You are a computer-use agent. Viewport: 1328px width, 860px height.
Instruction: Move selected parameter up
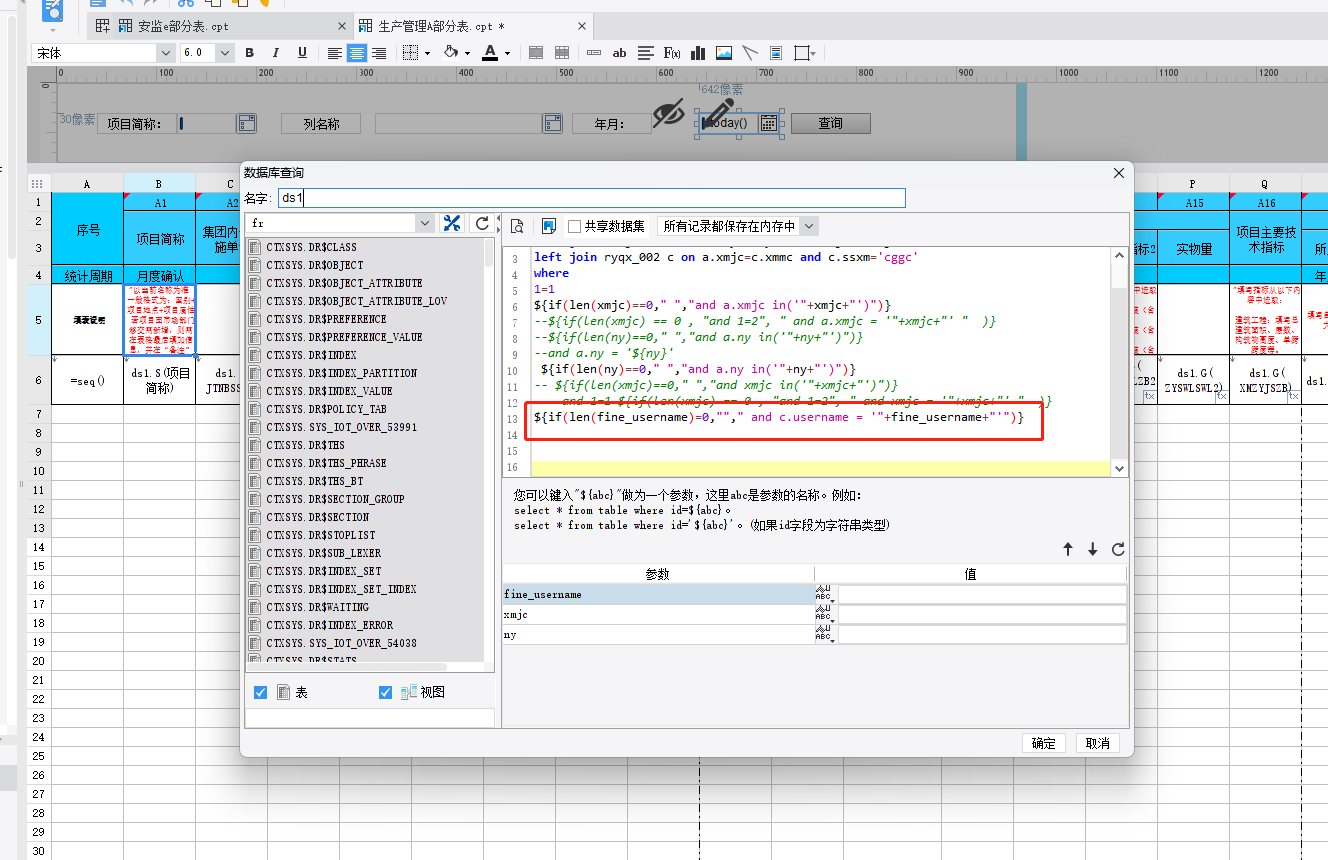[x=1068, y=549]
